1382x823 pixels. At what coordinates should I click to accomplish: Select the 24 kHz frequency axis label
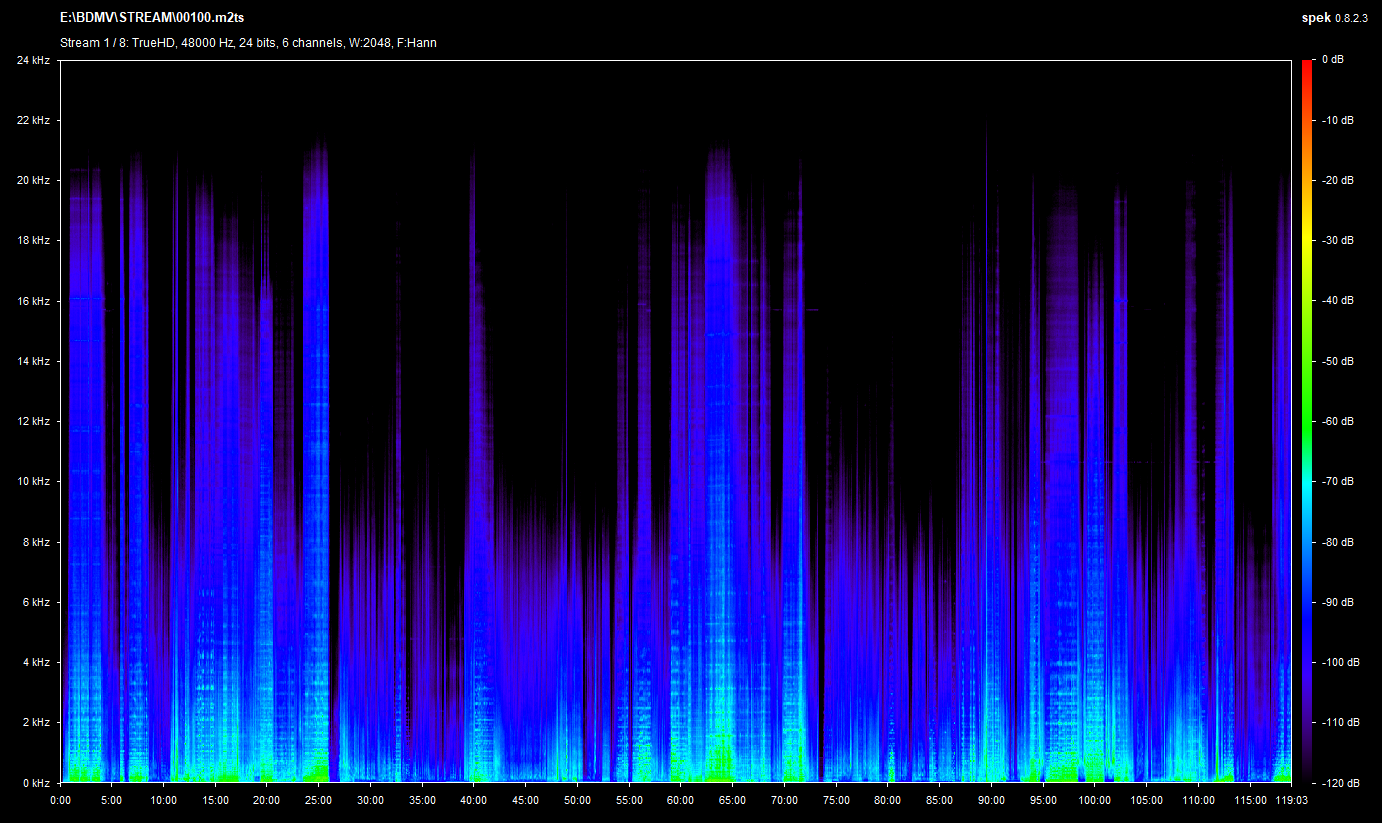[x=33, y=61]
